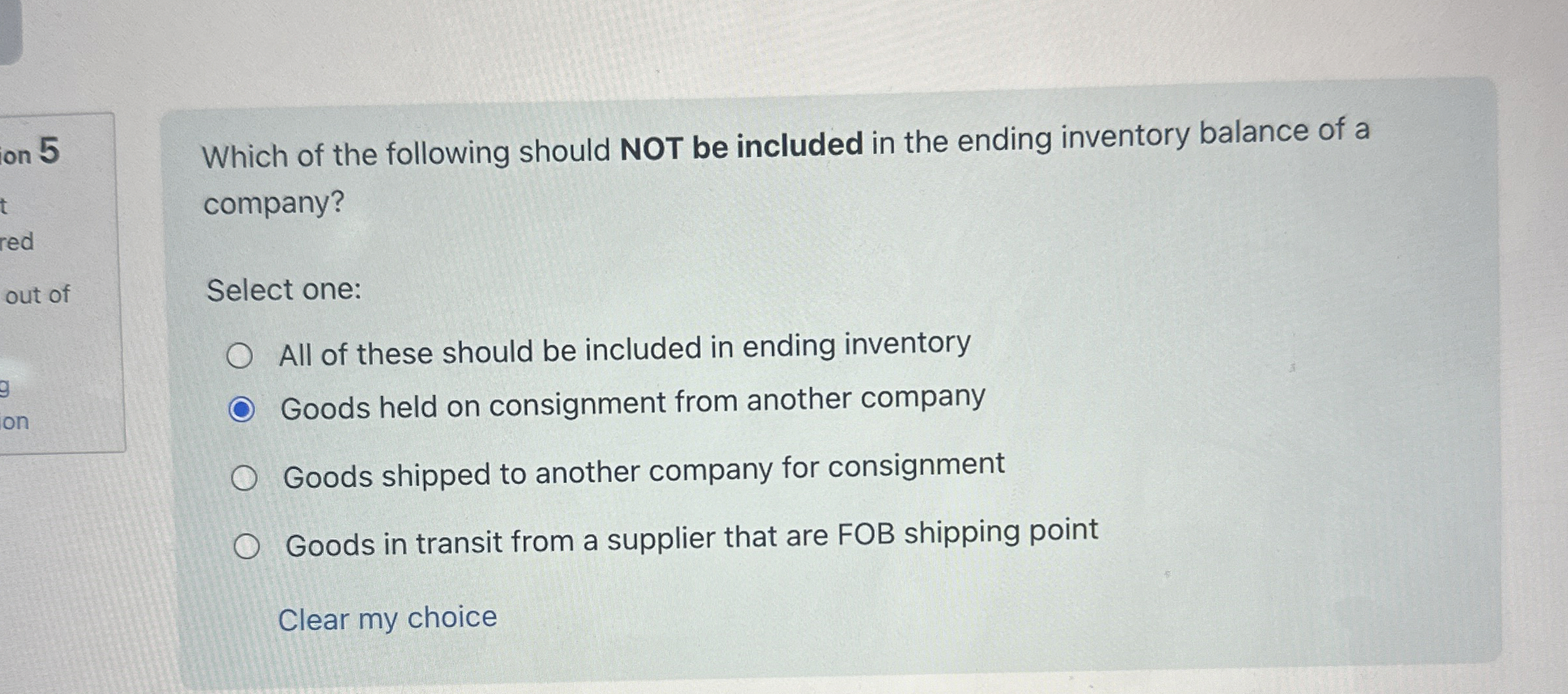1568x694 pixels.
Task: Click the 'out of' marks label in sidebar
Action: click(38, 295)
